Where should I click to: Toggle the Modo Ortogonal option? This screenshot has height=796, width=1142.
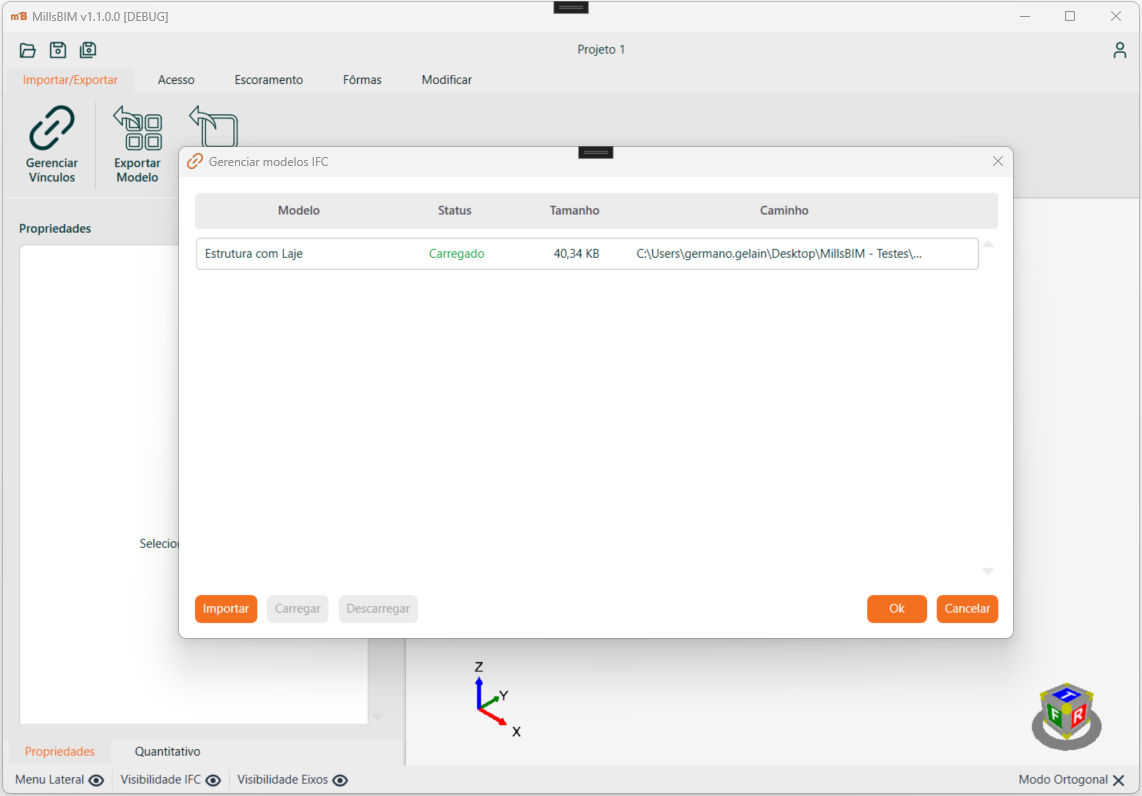coord(1118,780)
